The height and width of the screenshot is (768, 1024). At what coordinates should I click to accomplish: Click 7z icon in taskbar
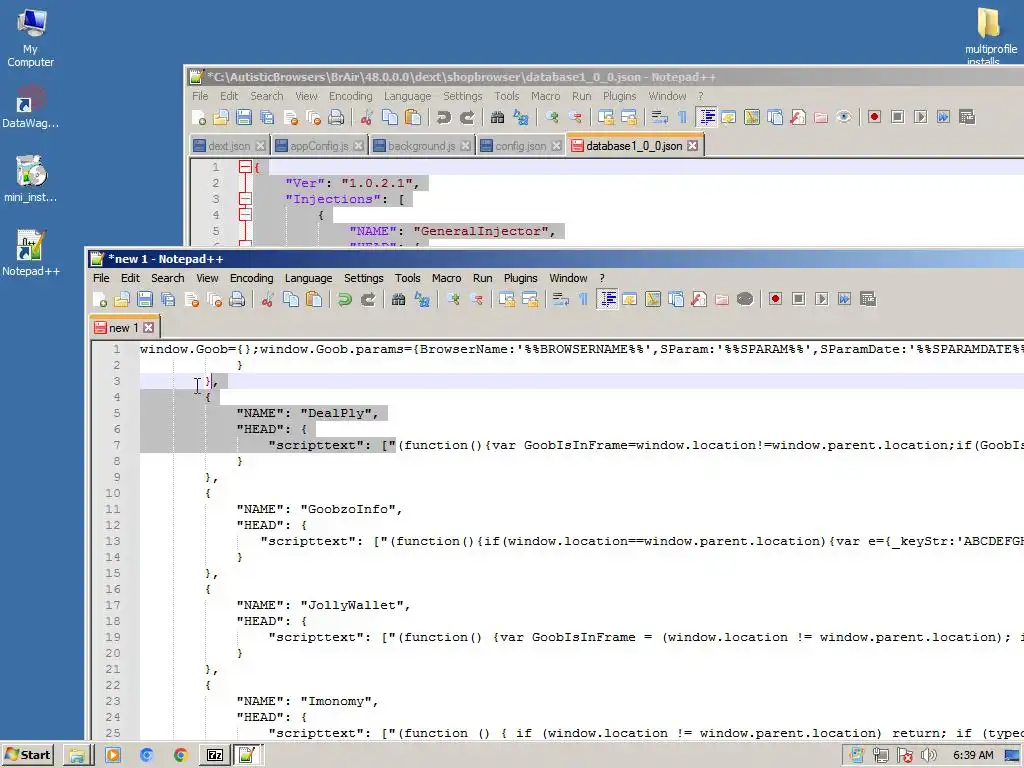tap(215, 756)
